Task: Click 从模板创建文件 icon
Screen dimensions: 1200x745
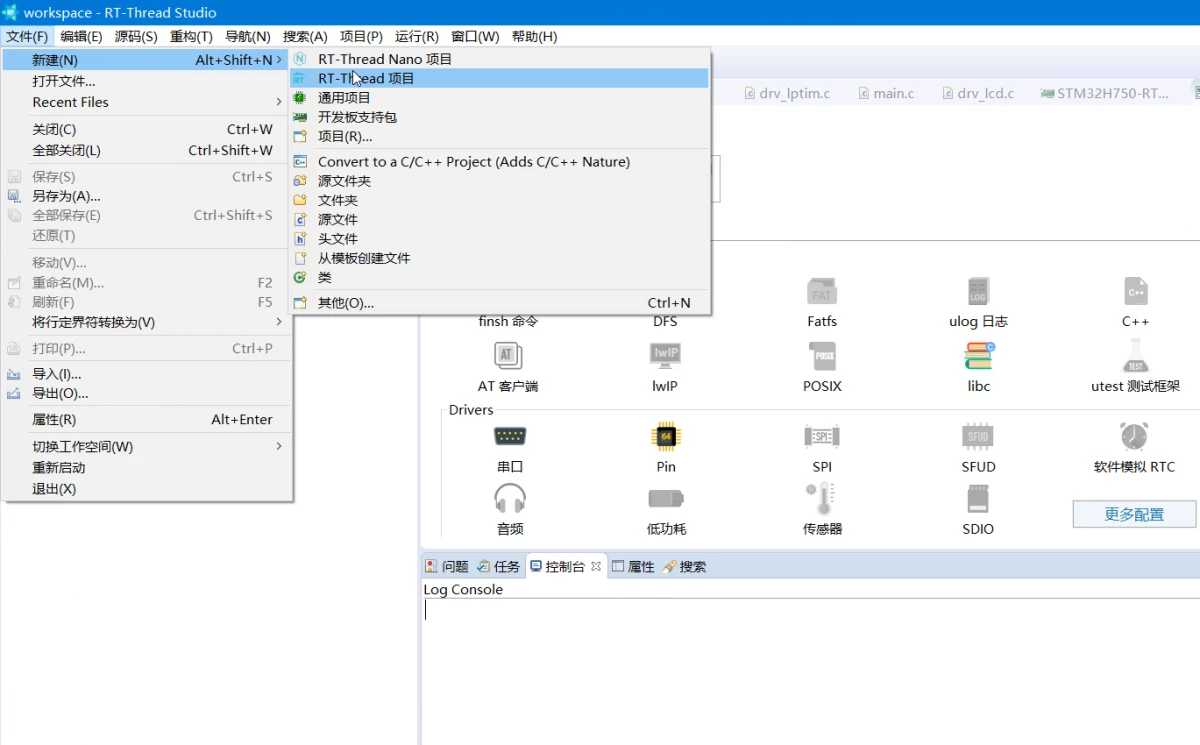Action: pos(299,258)
